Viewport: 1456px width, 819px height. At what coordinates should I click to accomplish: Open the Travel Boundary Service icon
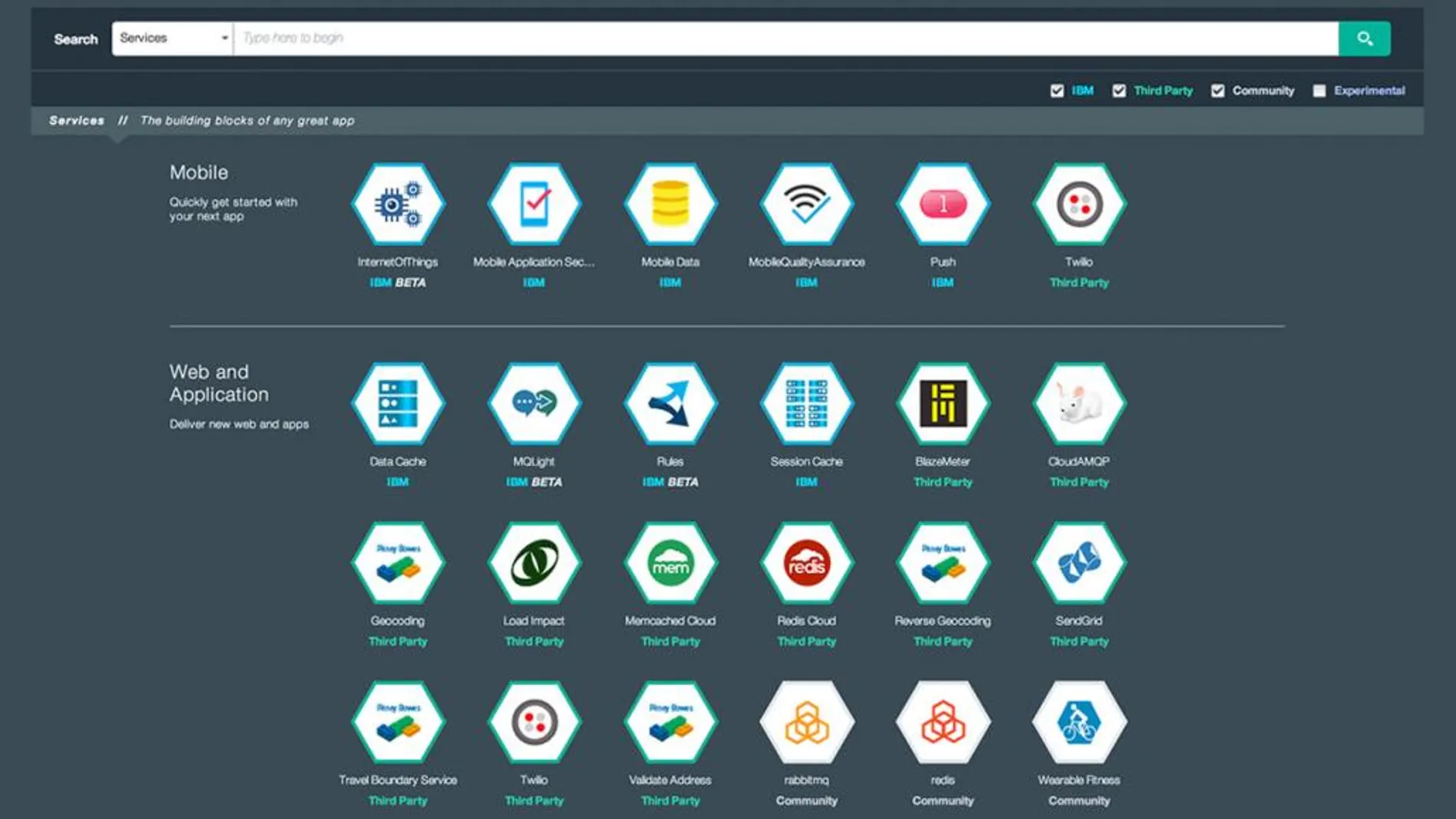[x=398, y=722]
